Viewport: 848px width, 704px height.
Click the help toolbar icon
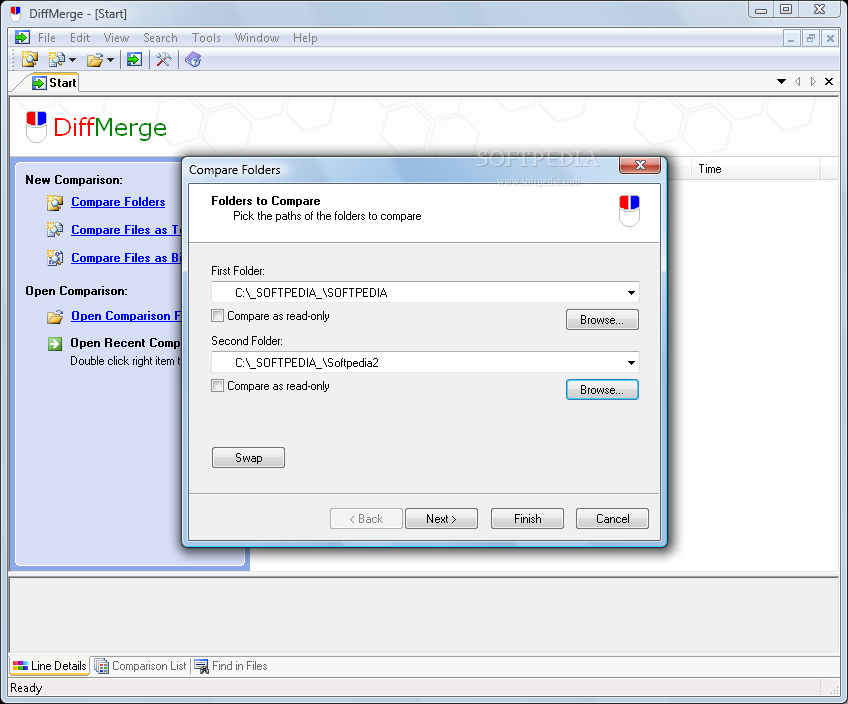pyautogui.click(x=193, y=59)
